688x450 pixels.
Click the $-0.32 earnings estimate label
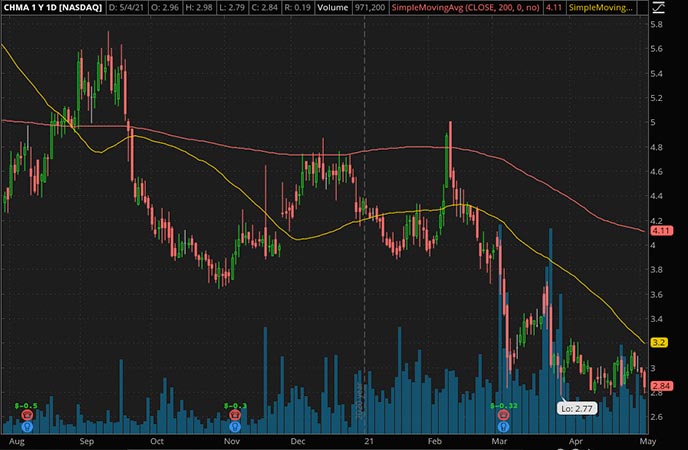tap(501, 404)
